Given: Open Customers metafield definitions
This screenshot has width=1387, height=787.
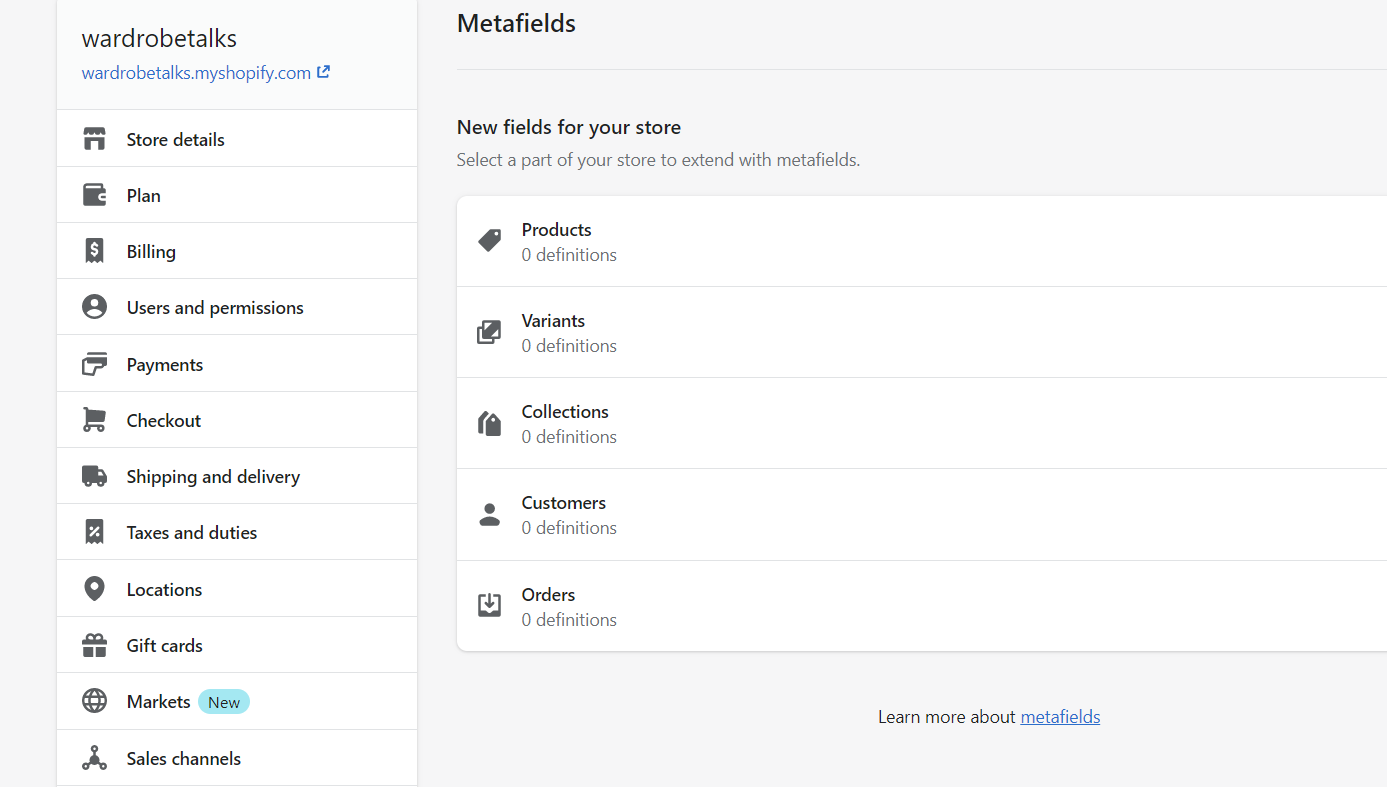Looking at the screenshot, I should point(922,514).
